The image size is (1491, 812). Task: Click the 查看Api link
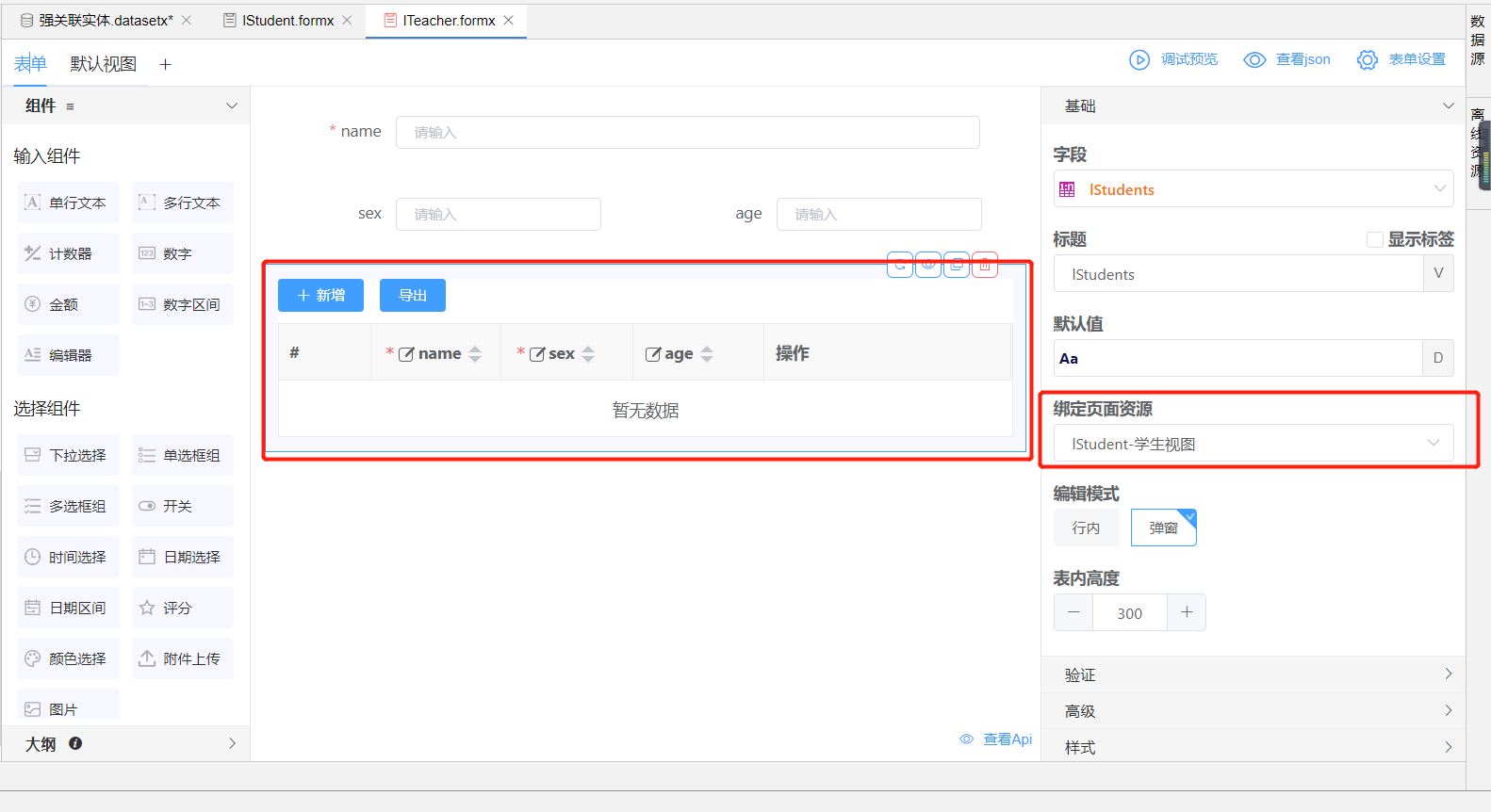pos(997,739)
